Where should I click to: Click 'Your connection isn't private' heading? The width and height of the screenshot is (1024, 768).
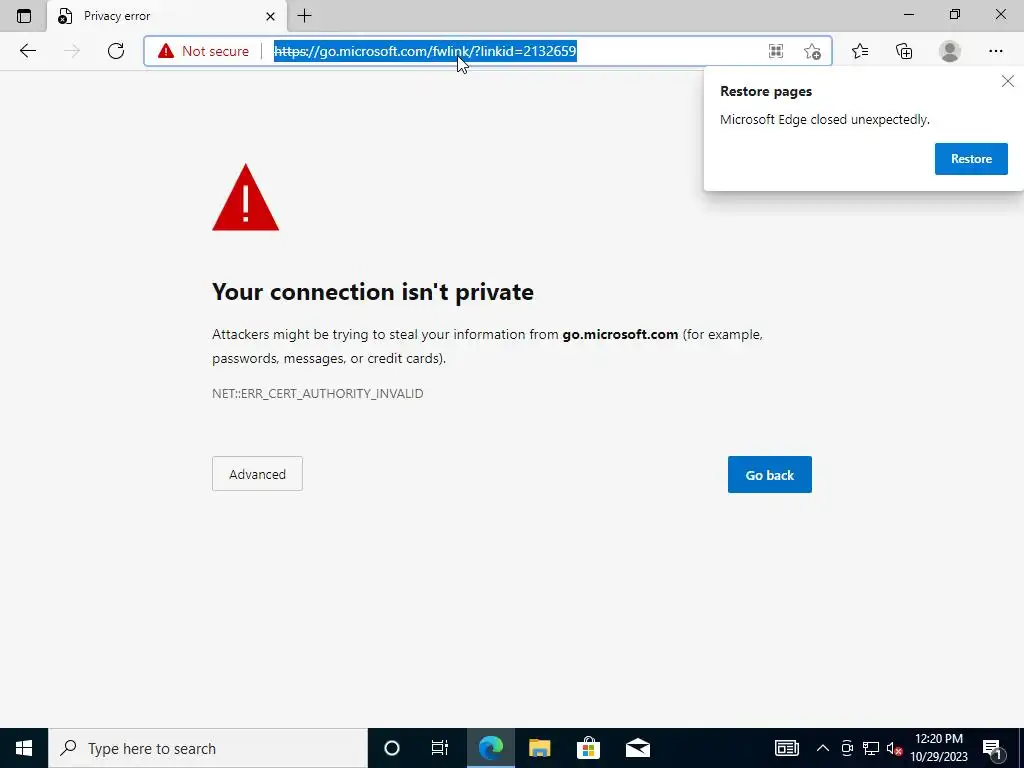point(373,291)
